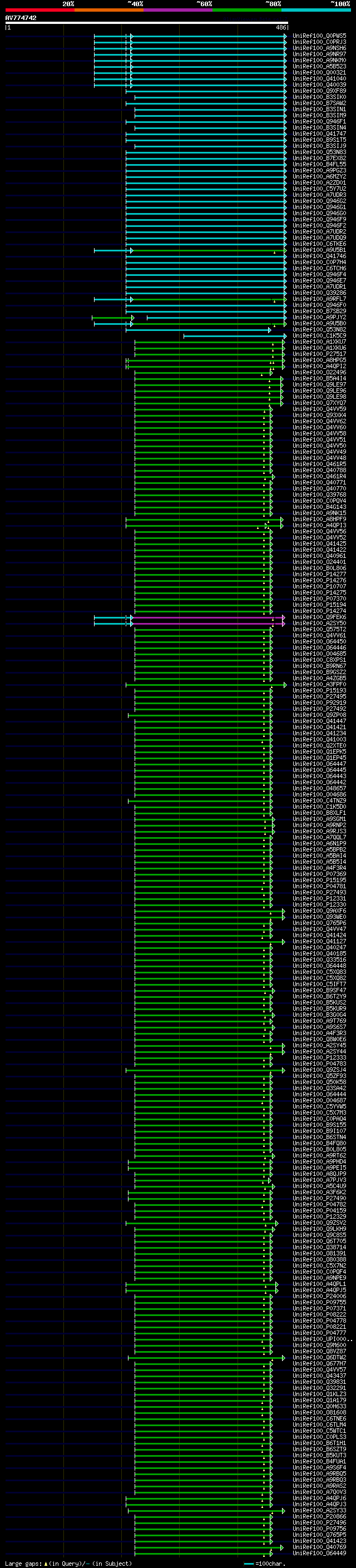Select UniRef100_A9PJY2 label
Screen dimensions: 356x1568
pos(319,317)
